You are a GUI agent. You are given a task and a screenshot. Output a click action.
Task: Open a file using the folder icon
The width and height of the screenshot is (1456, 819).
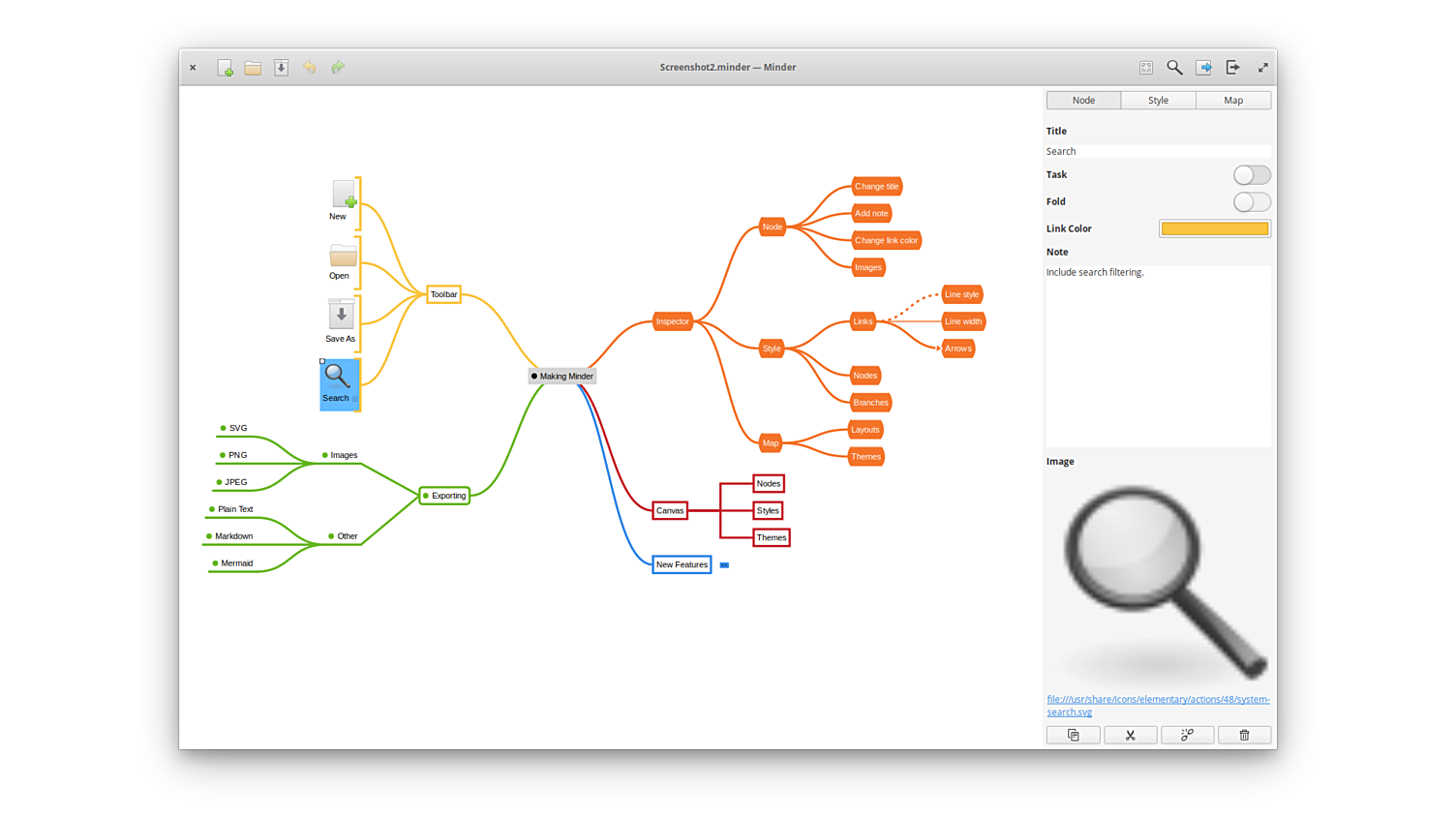[x=253, y=68]
